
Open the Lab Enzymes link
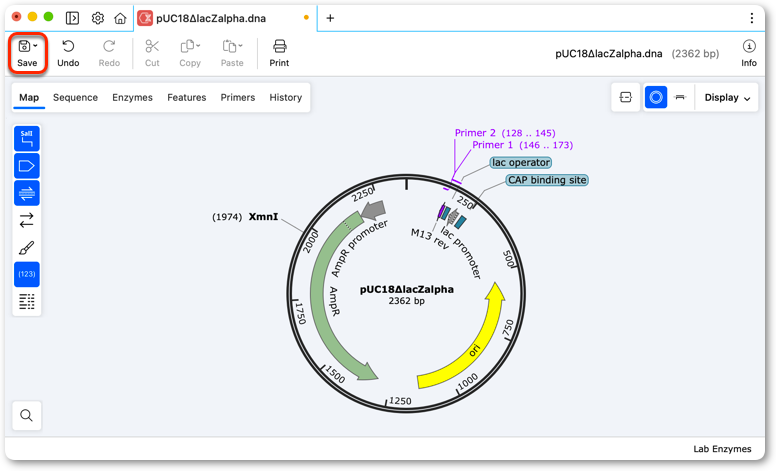[x=722, y=449]
